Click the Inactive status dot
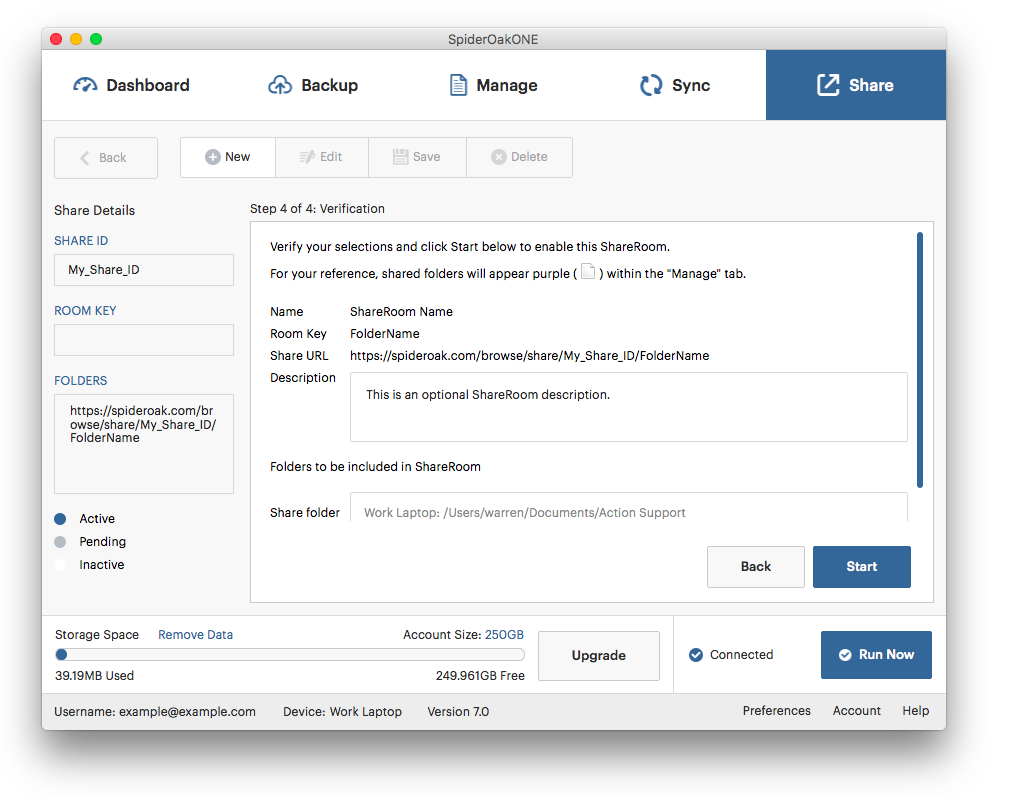 click(x=61, y=565)
